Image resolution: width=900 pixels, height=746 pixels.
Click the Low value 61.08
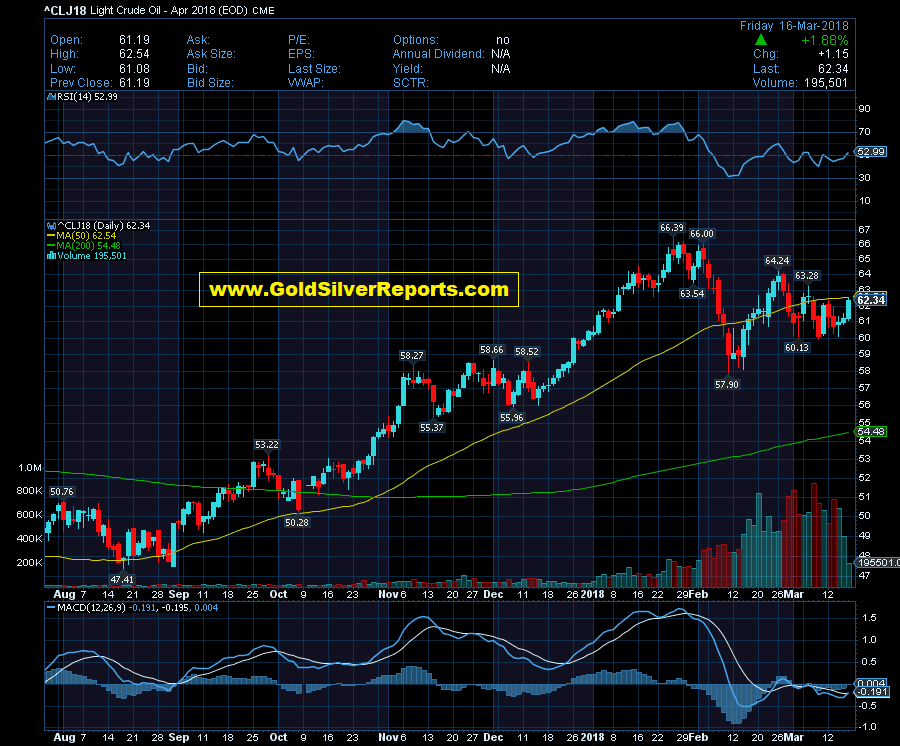(x=134, y=69)
